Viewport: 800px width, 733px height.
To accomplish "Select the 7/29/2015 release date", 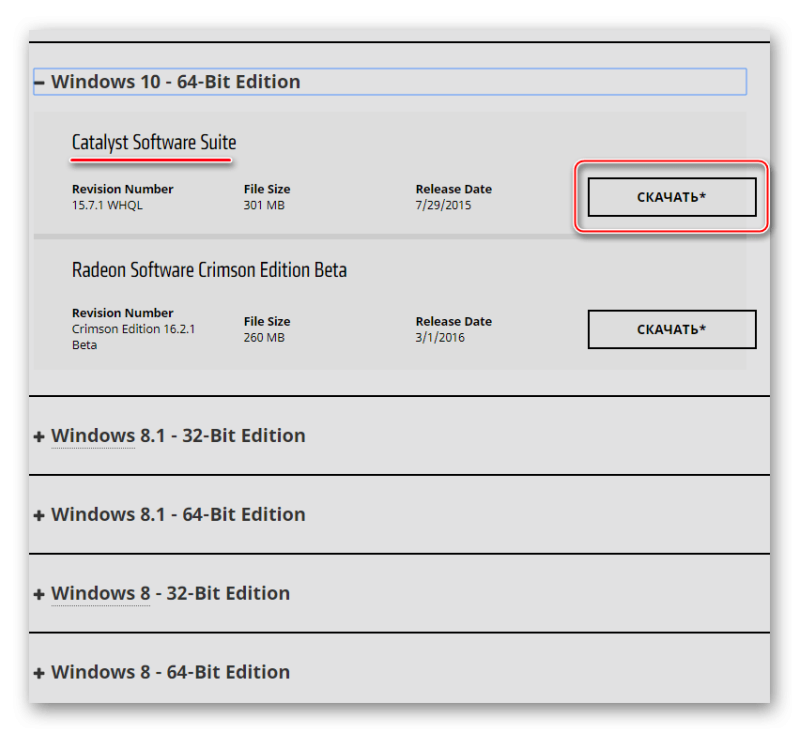I will (x=443, y=205).
